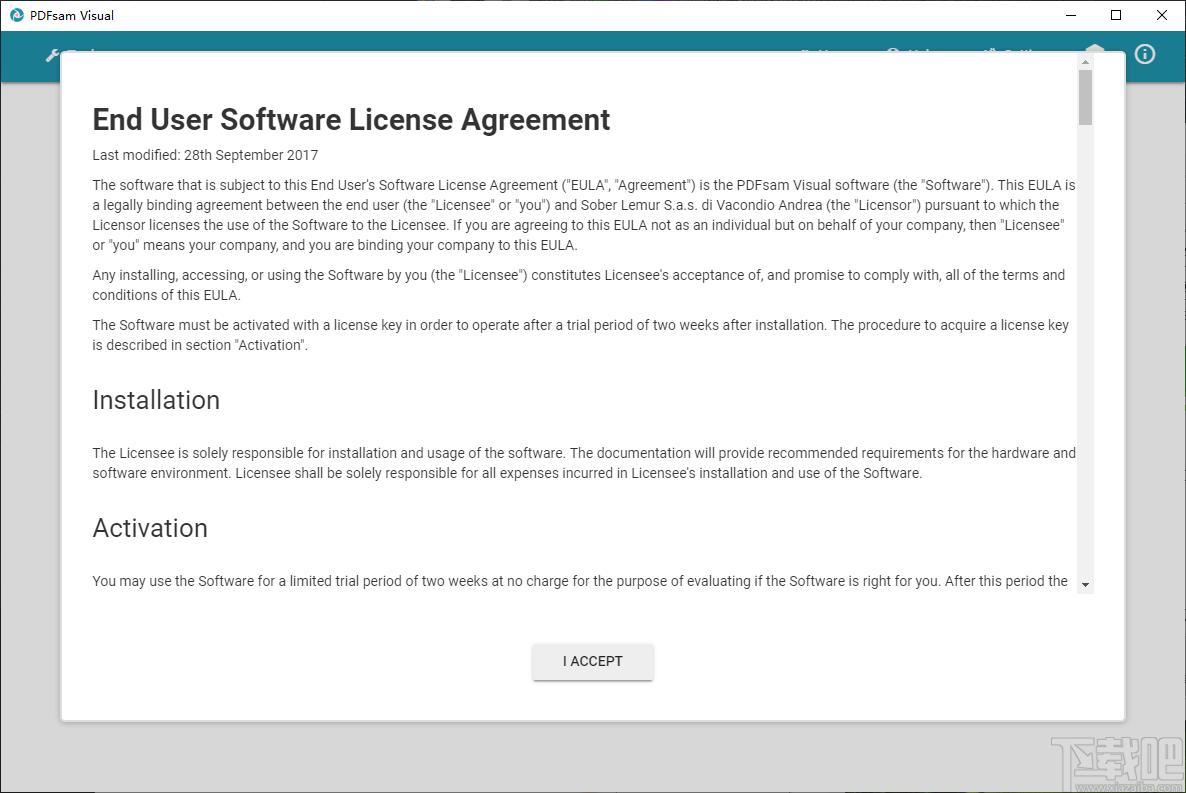
Task: Minimize the PDFsam Visual window
Action: click(1071, 15)
